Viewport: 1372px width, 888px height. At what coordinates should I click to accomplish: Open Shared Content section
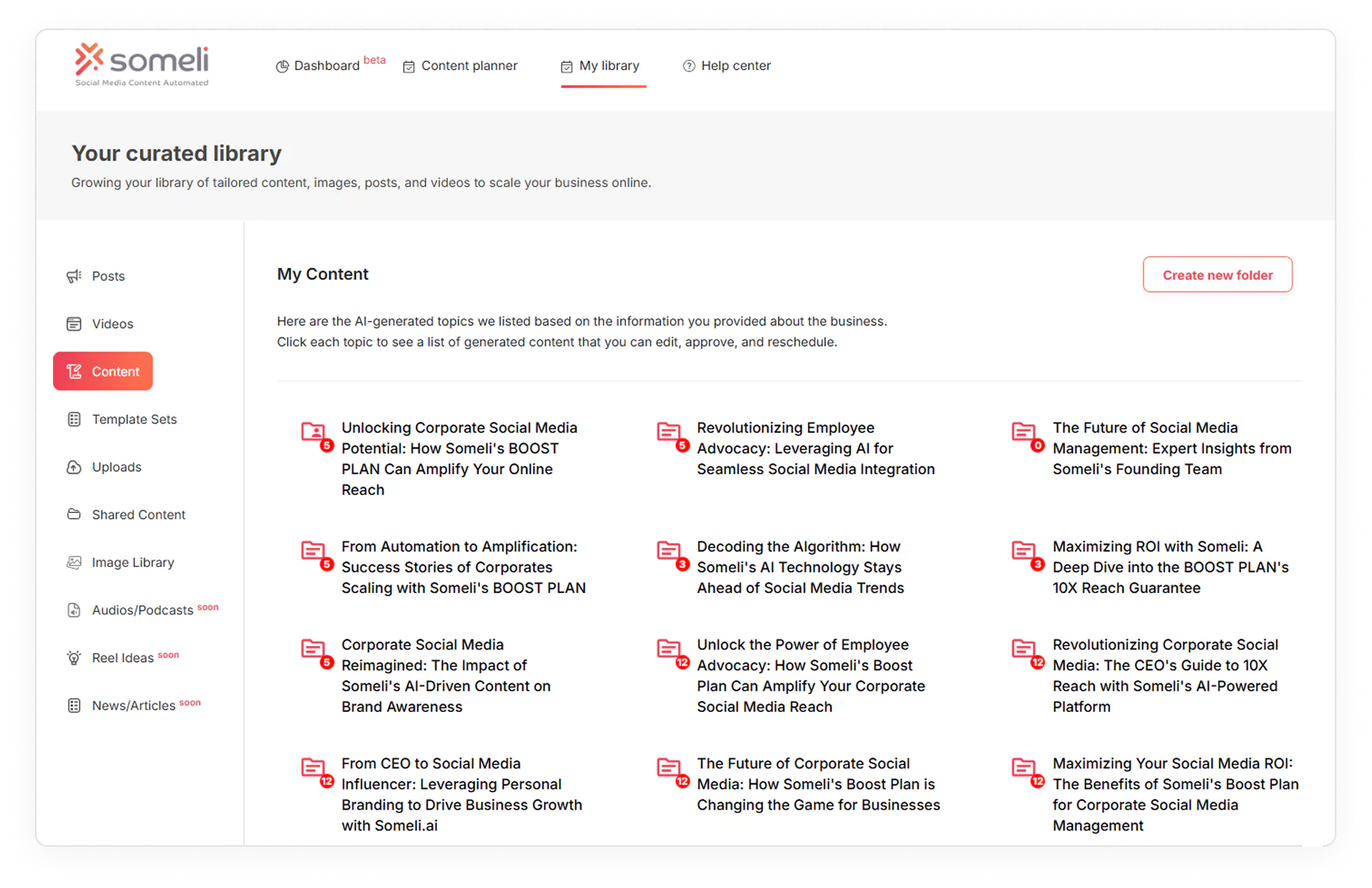(x=126, y=515)
